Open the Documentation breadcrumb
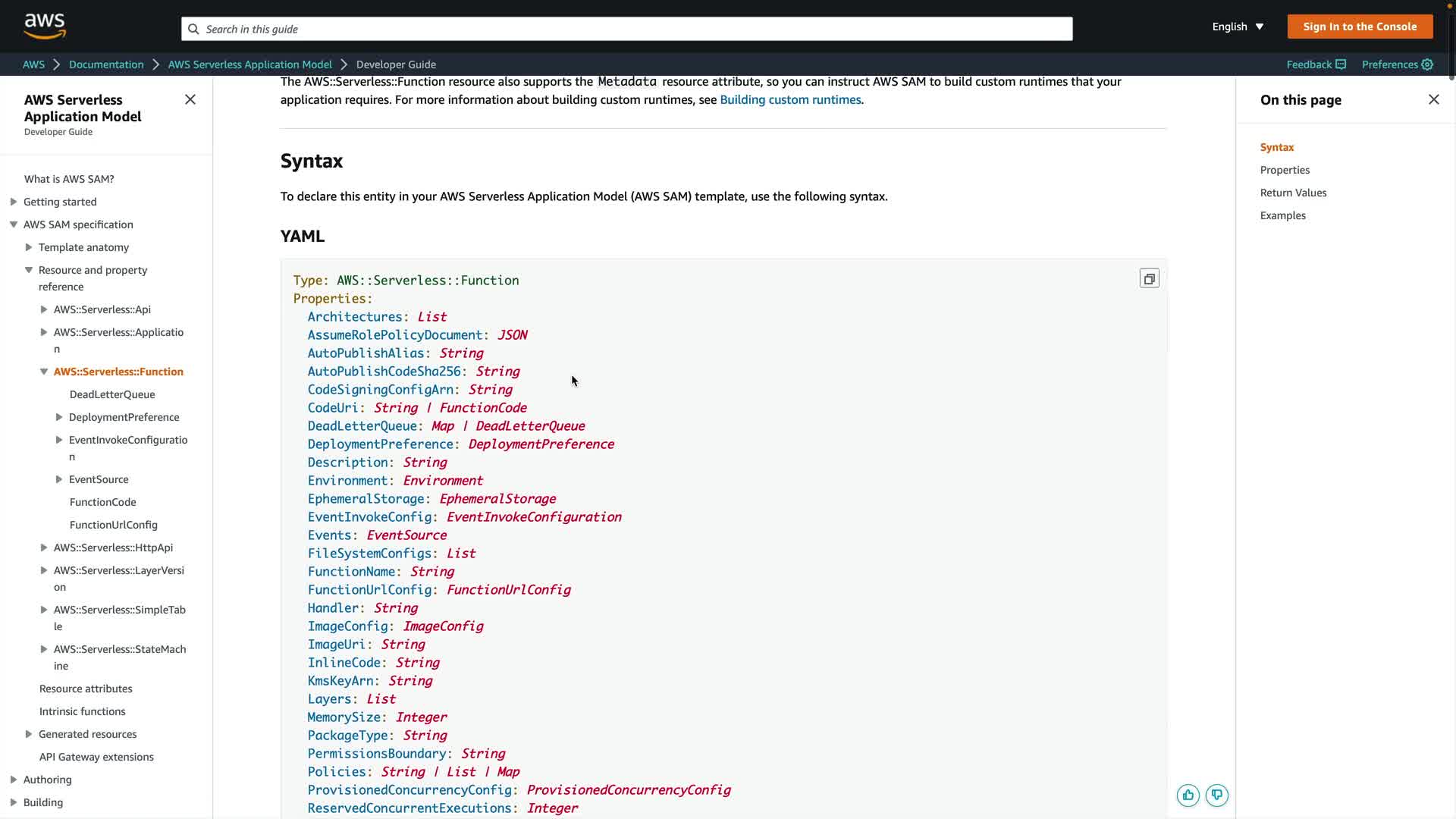 (x=106, y=64)
